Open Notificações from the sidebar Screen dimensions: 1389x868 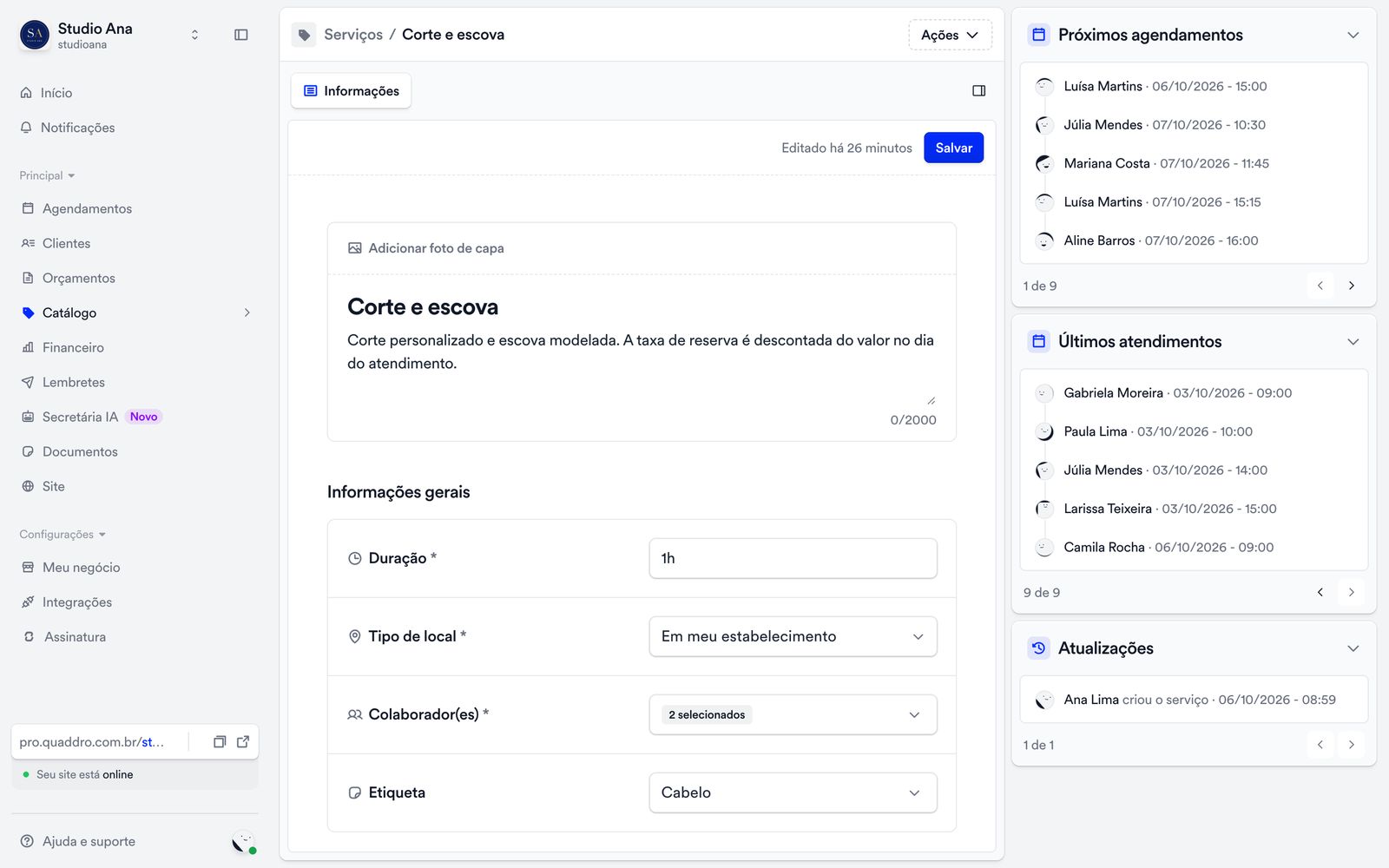(x=77, y=128)
